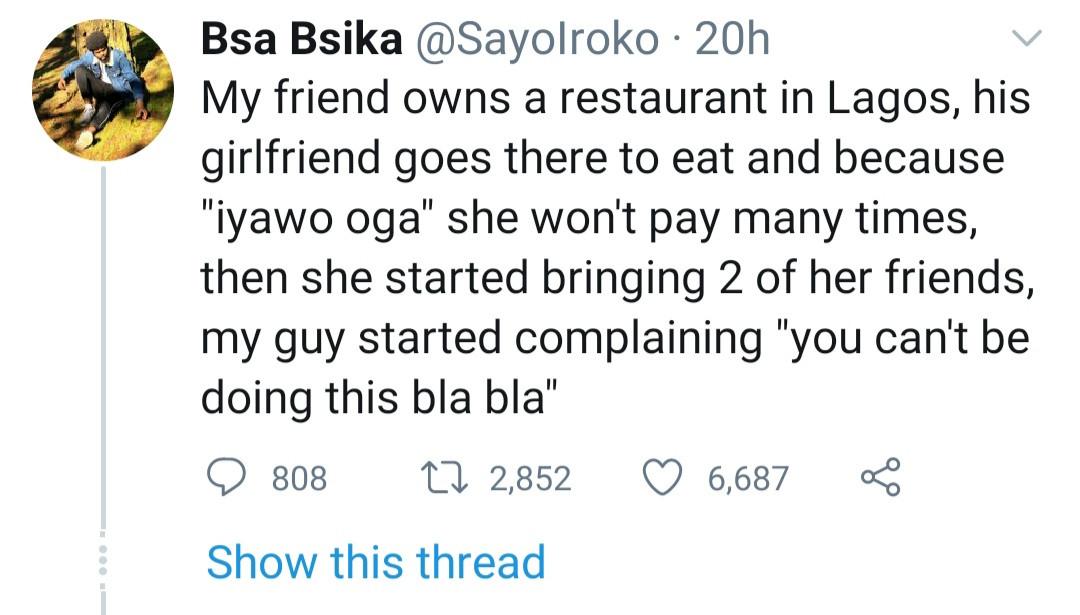Click the 20h timestamp
Screen dimensions: 1080x615
coord(731,40)
